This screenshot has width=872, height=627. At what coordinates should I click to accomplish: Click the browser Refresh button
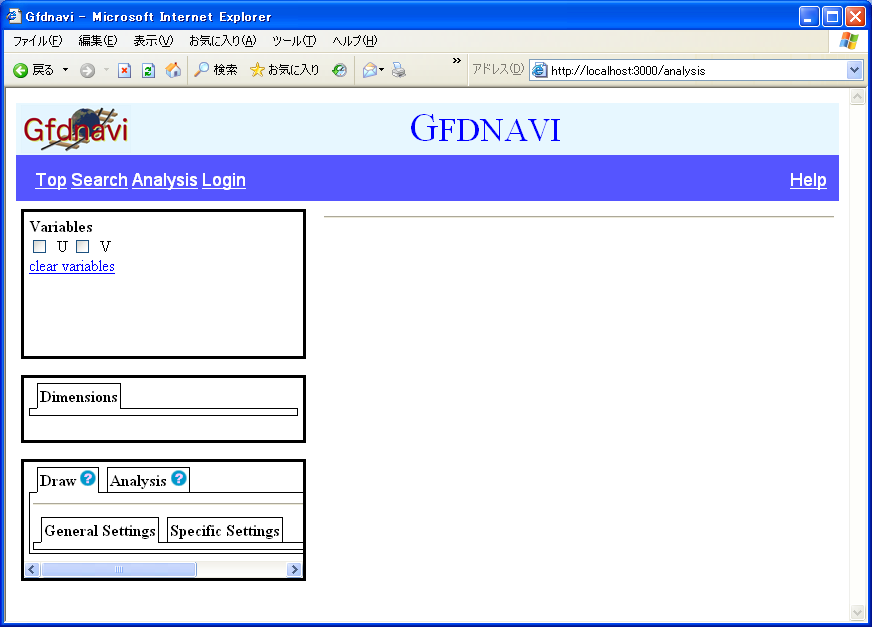pos(148,70)
